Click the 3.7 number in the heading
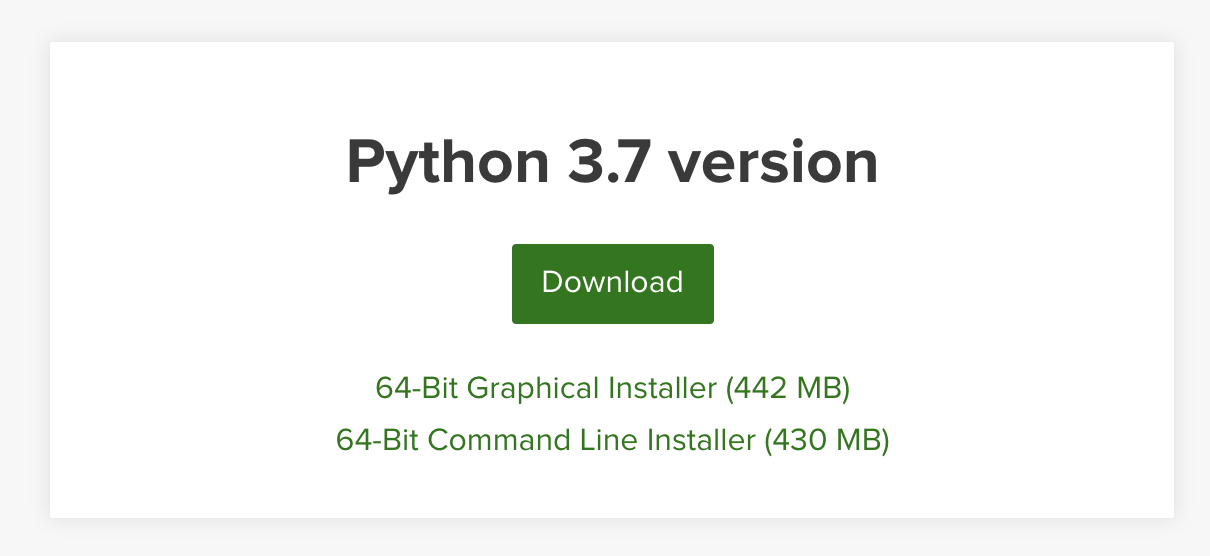This screenshot has width=1210, height=556. [615, 161]
